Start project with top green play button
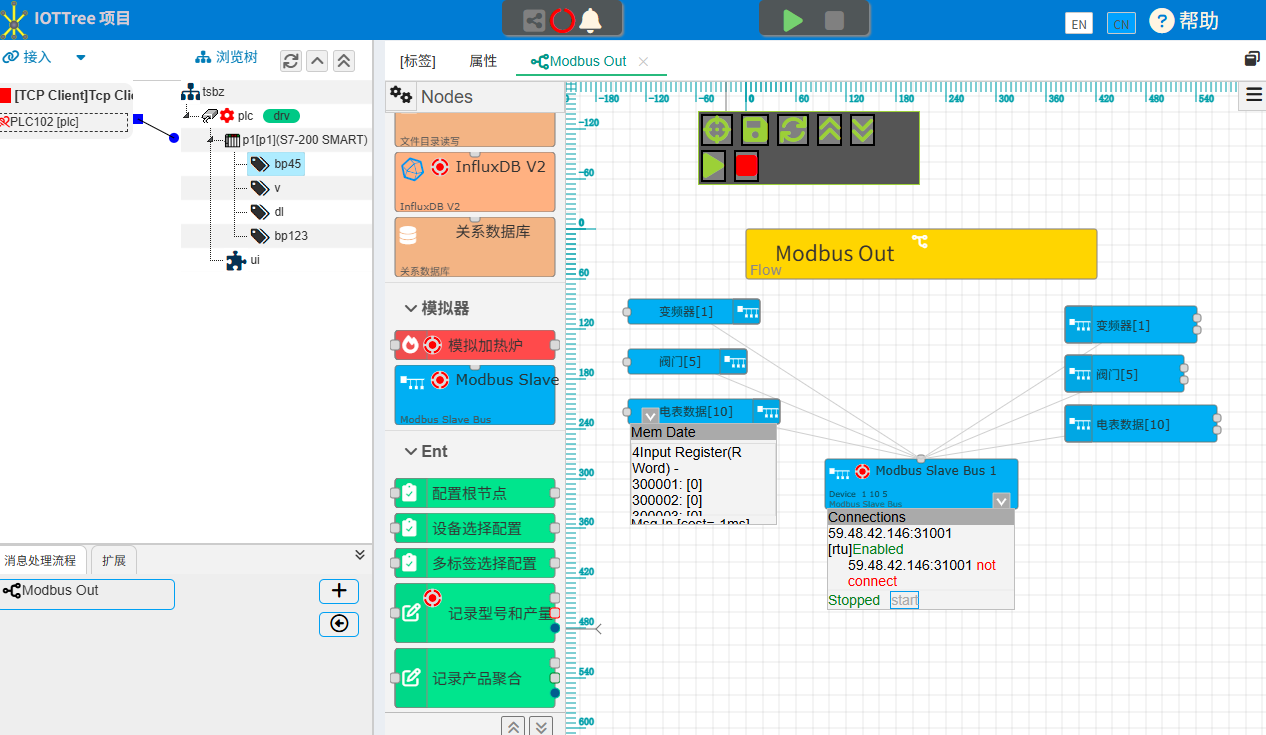 pyautogui.click(x=793, y=20)
